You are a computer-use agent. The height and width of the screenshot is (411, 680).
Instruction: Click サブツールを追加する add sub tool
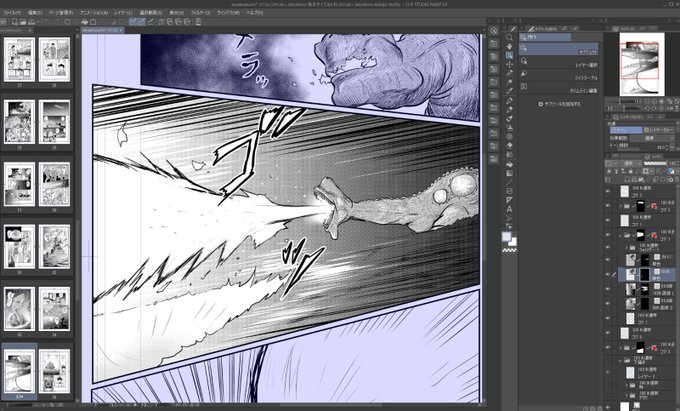click(559, 104)
